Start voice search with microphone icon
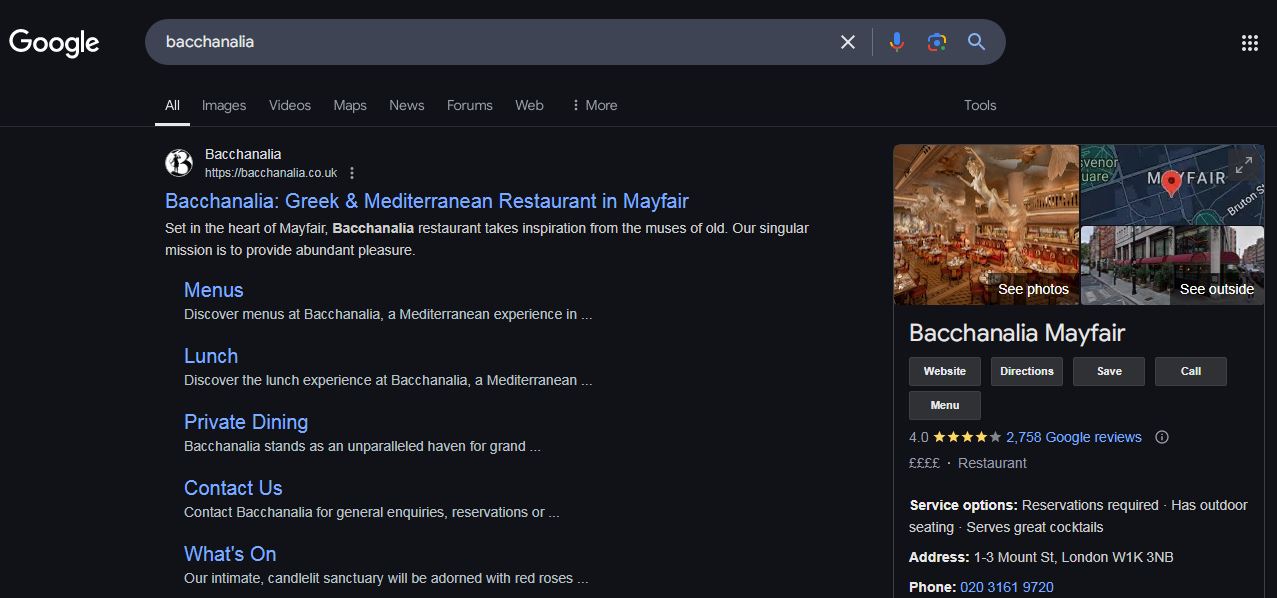Screen dimensions: 1277x598 click(x=897, y=42)
